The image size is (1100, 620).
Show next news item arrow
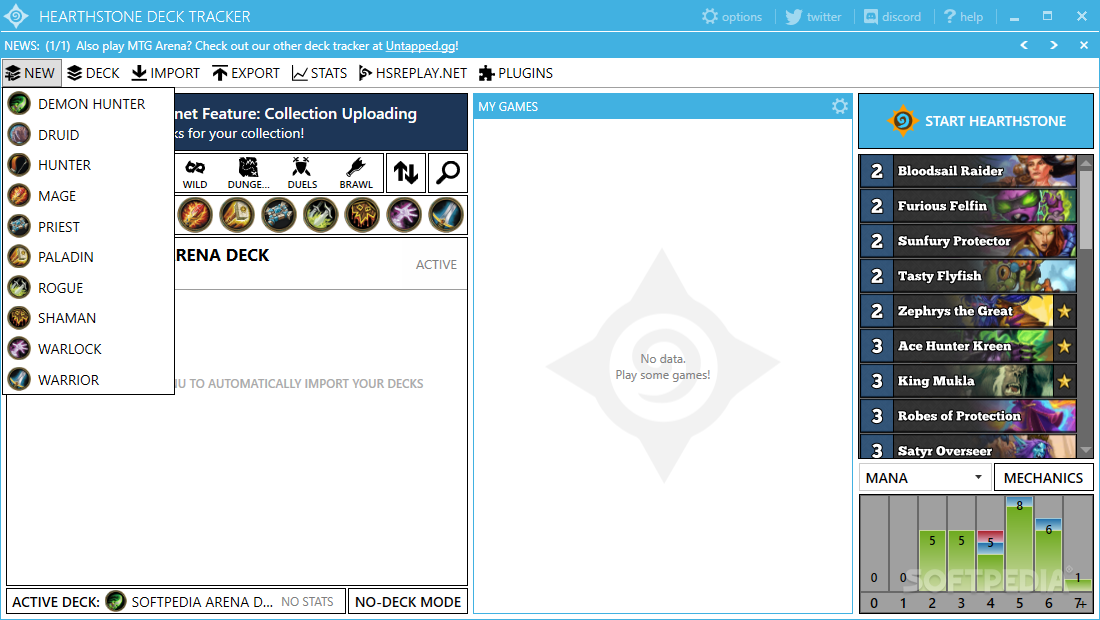(x=1054, y=45)
